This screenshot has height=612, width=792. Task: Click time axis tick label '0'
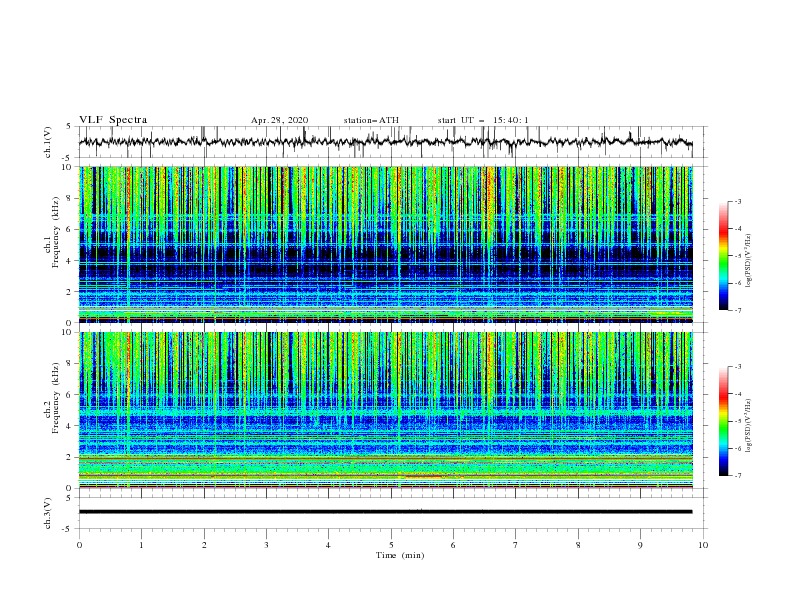[79, 545]
